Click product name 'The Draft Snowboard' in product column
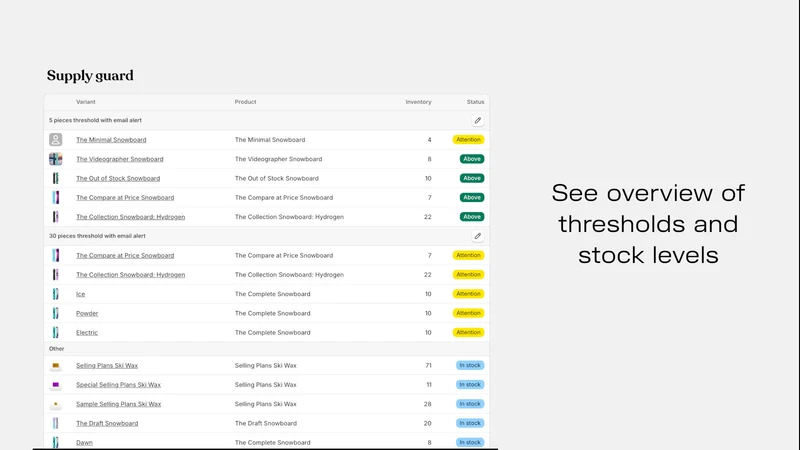This screenshot has width=800, height=450. (x=266, y=423)
